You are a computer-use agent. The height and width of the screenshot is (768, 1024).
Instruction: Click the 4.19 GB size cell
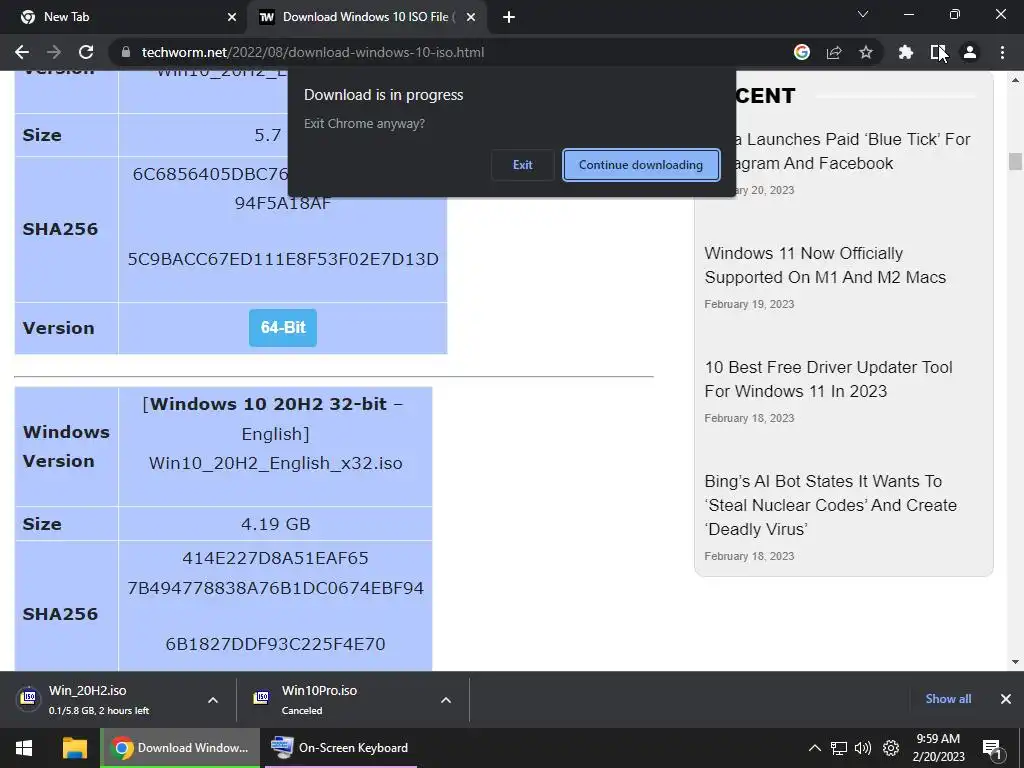pyautogui.click(x=276, y=524)
